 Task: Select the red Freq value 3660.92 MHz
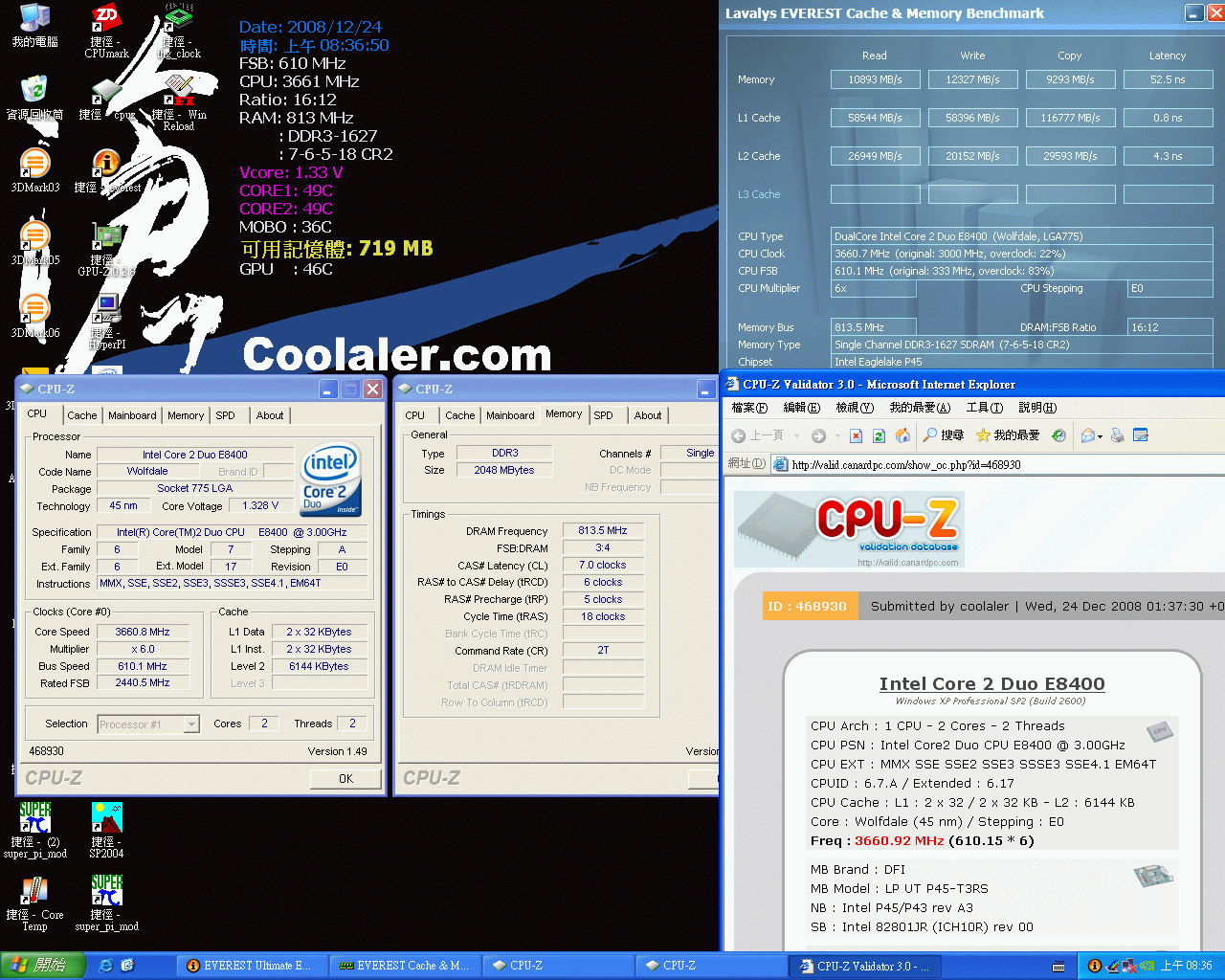pos(899,840)
